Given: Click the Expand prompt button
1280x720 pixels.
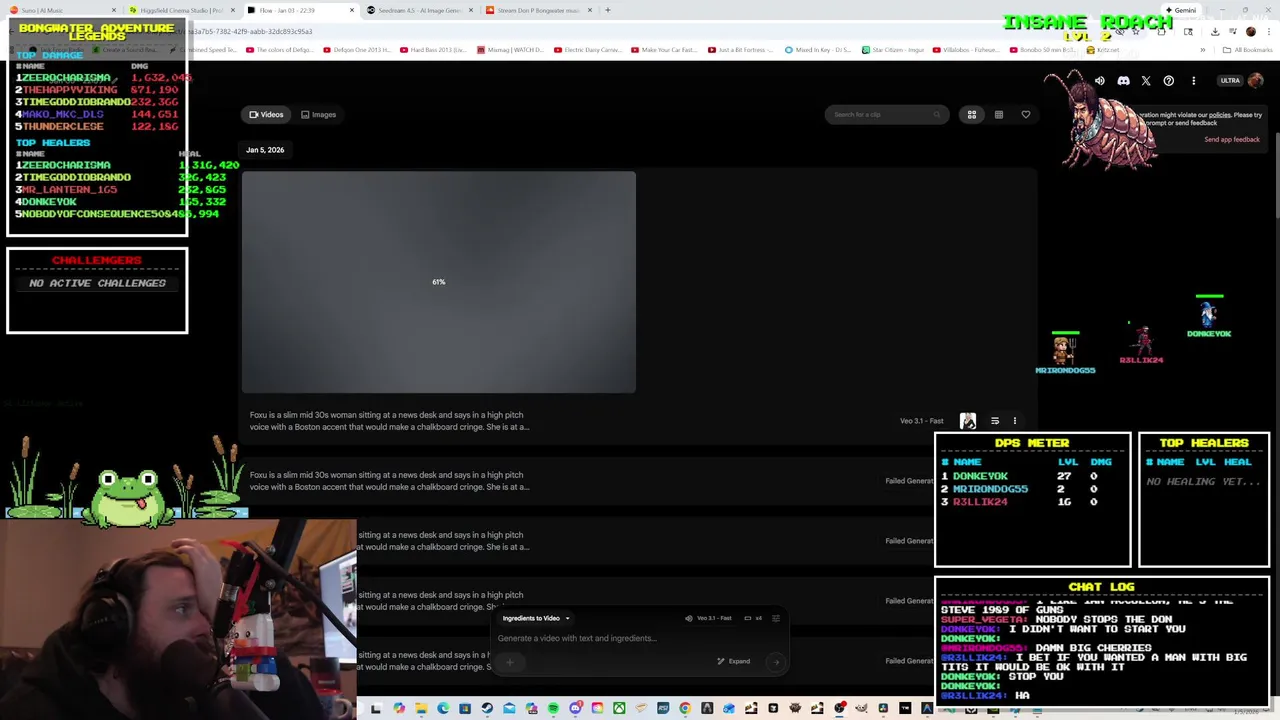Looking at the screenshot, I should [x=734, y=661].
